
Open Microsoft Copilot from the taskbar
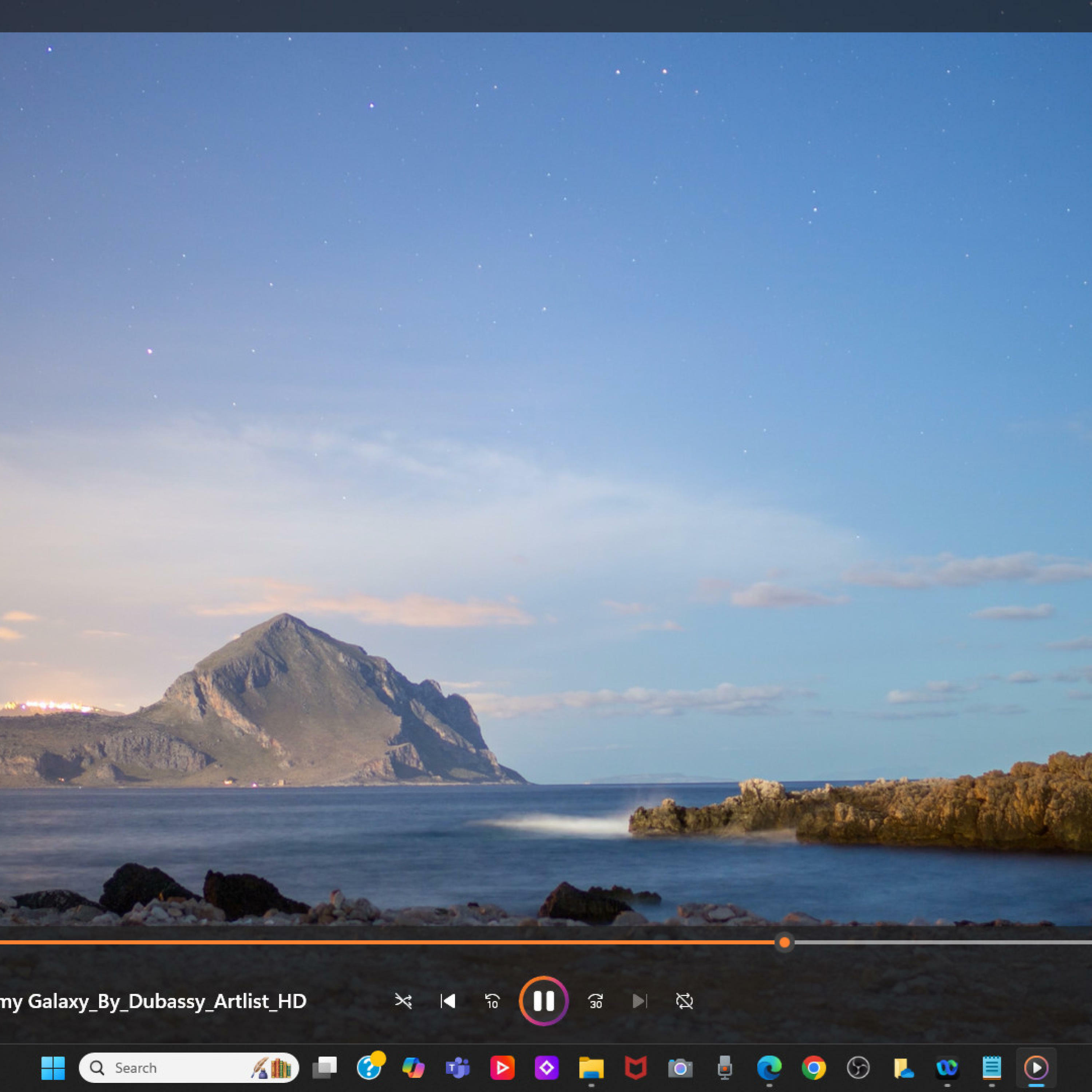click(x=413, y=1068)
